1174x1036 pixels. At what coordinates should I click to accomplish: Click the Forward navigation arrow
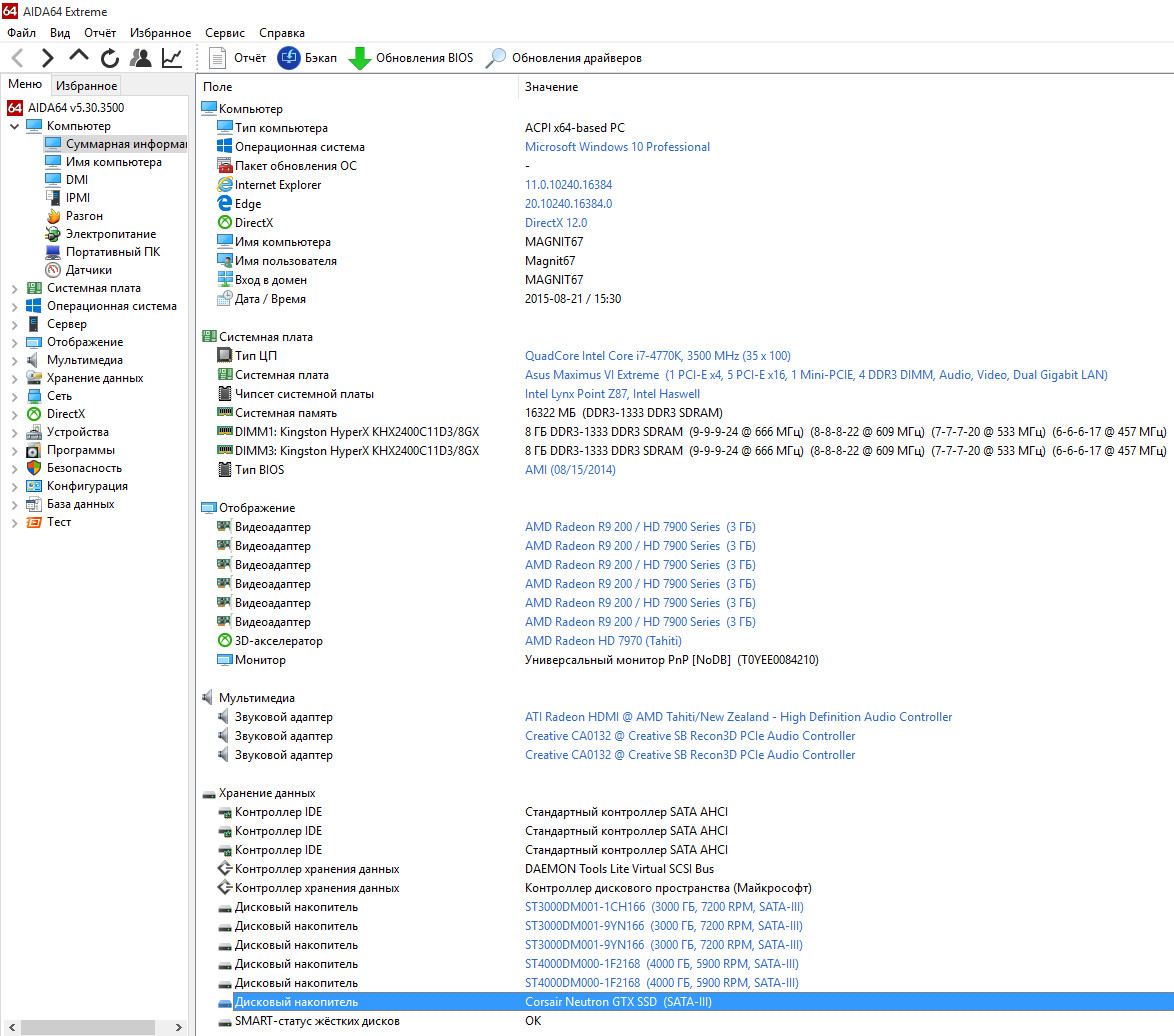pos(47,58)
